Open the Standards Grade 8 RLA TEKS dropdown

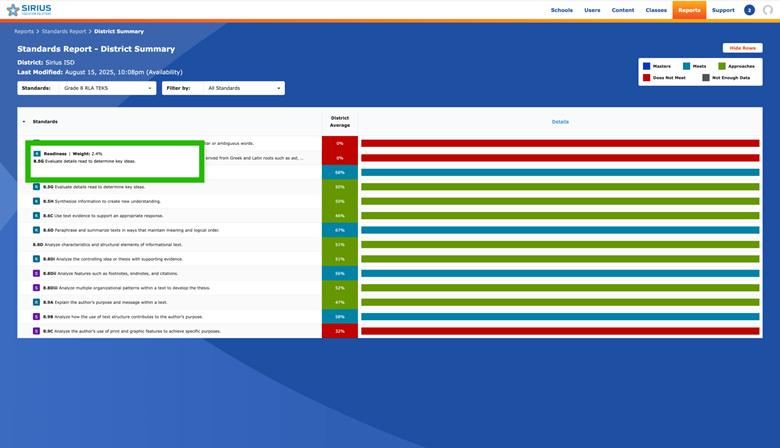tap(87, 88)
